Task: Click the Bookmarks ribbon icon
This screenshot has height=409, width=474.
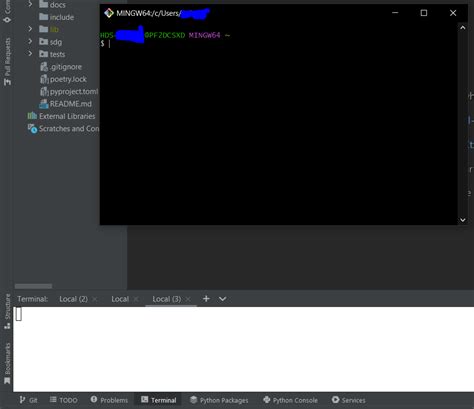Action: [7, 381]
